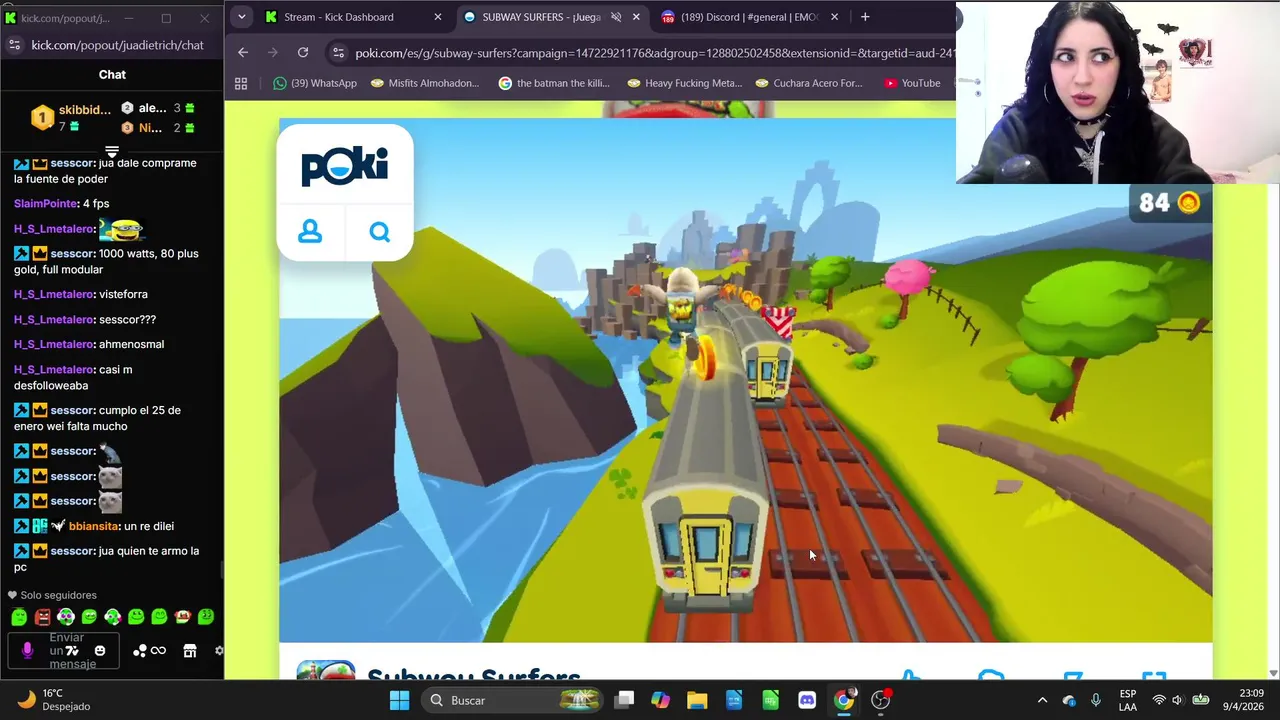Click the Poki logo
1280x720 pixels.
[x=344, y=166]
